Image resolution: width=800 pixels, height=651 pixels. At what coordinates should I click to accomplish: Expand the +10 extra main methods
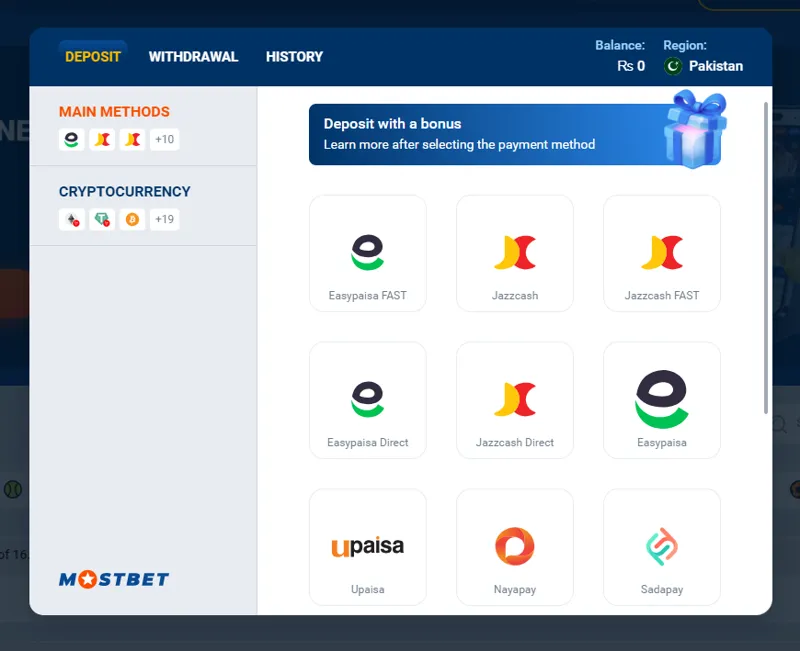click(163, 140)
